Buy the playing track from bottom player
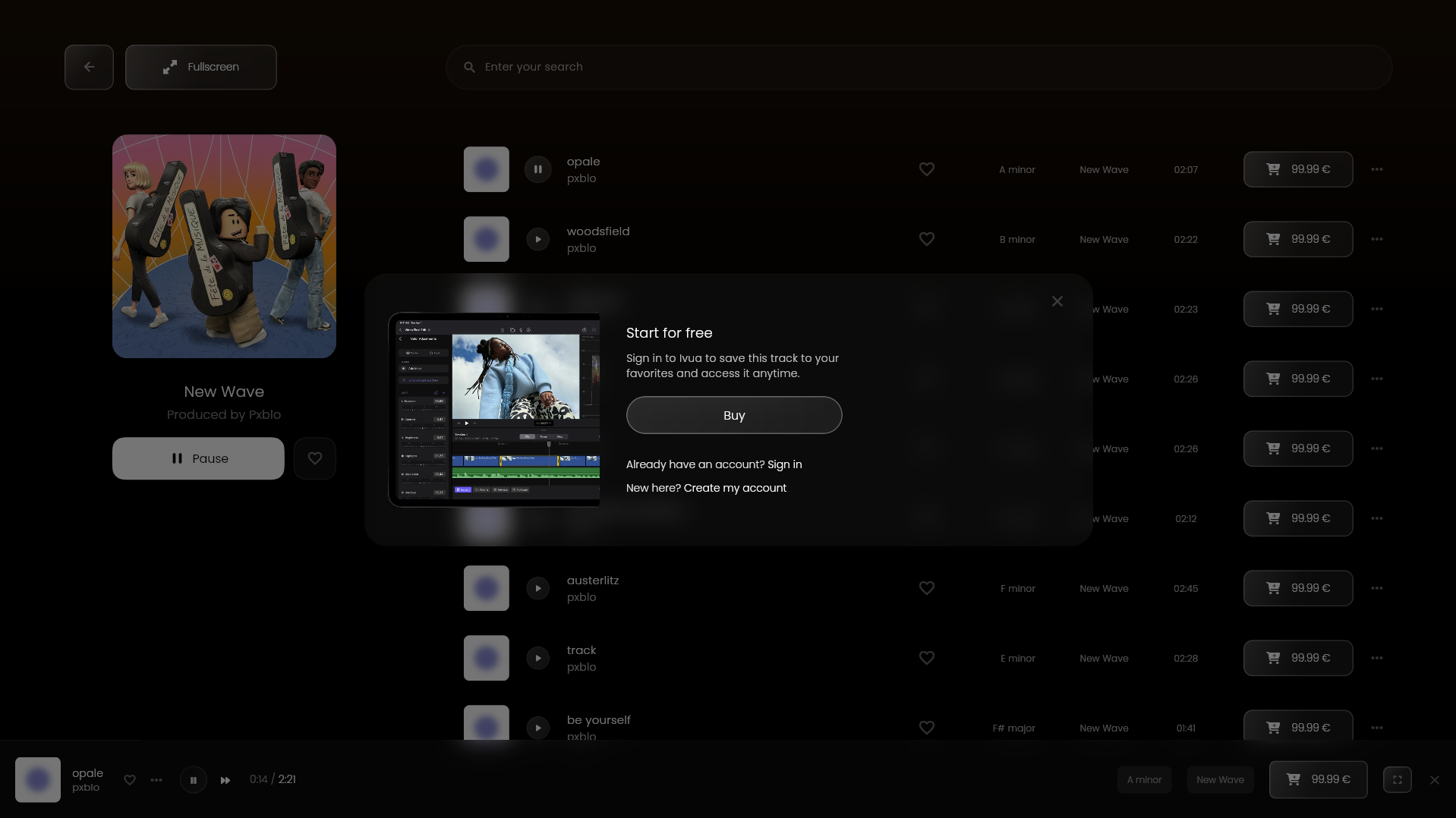Image resolution: width=1456 pixels, height=818 pixels. [x=1319, y=779]
